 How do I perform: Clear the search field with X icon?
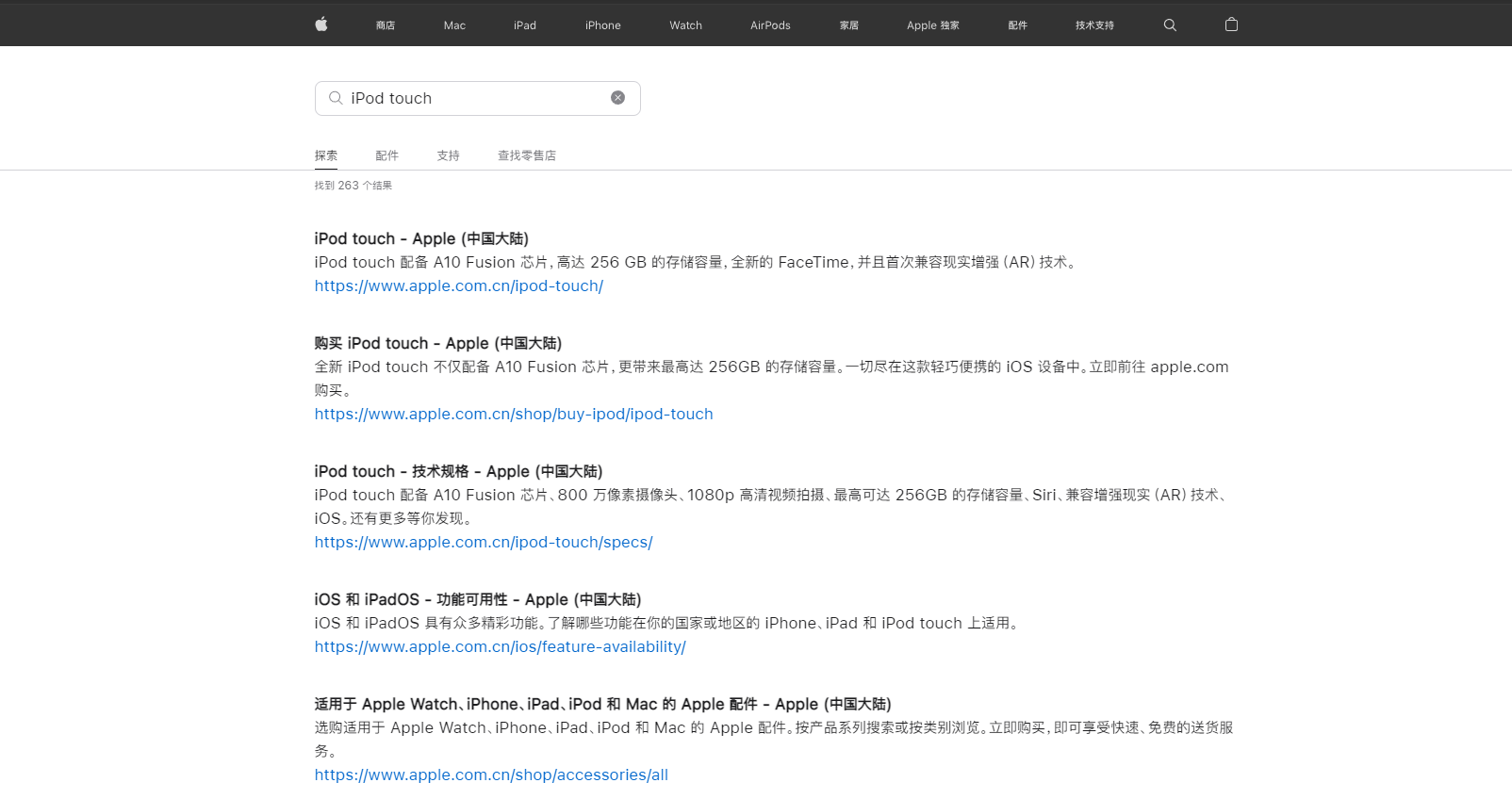[617, 98]
